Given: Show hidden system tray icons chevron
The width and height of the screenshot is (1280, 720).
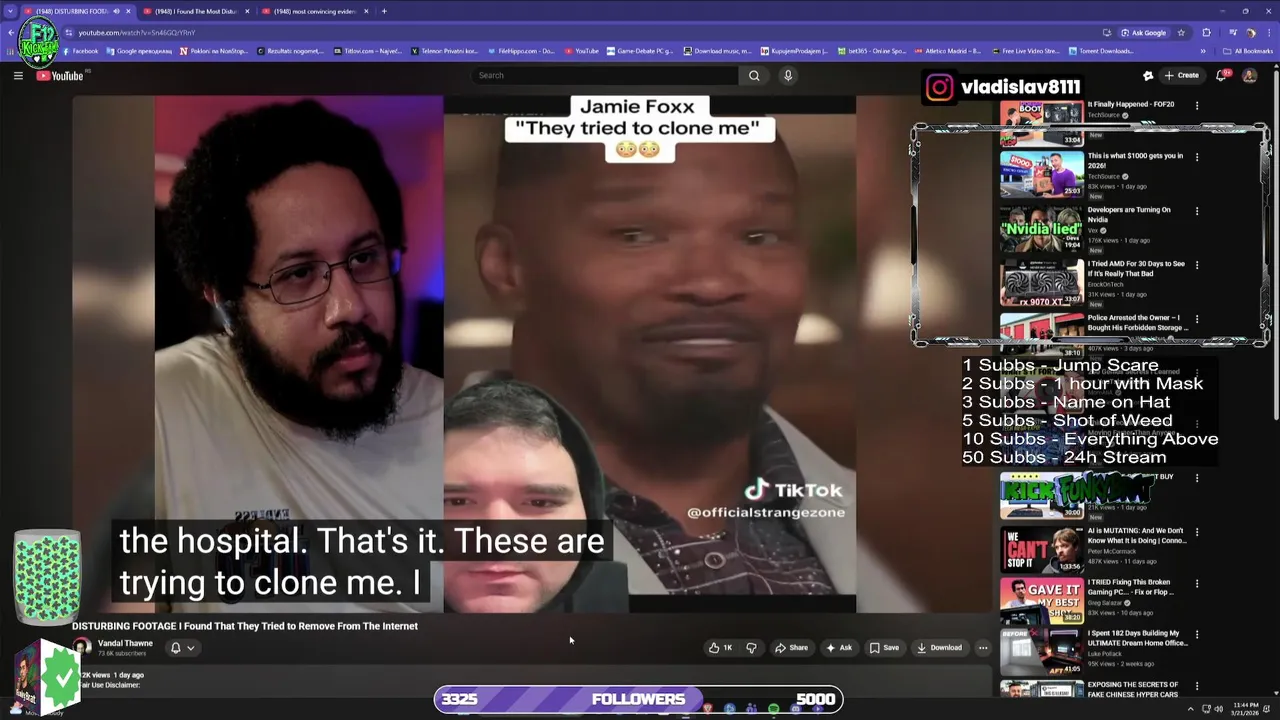Looking at the screenshot, I should click(1192, 709).
